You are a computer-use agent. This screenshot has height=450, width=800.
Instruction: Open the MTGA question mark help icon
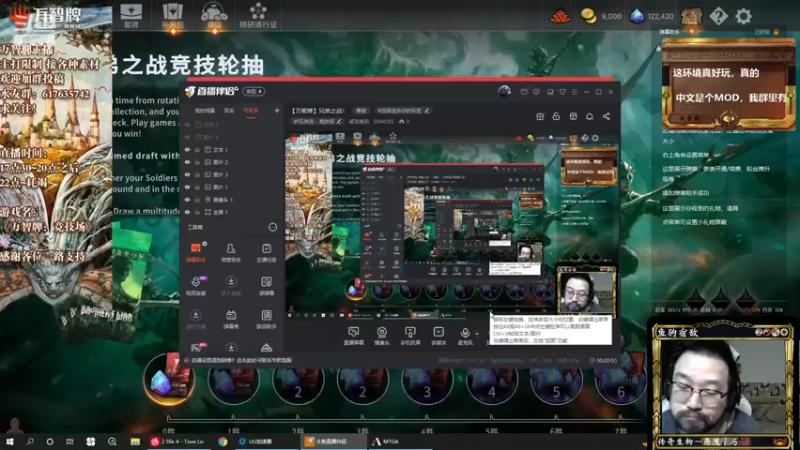point(718,16)
